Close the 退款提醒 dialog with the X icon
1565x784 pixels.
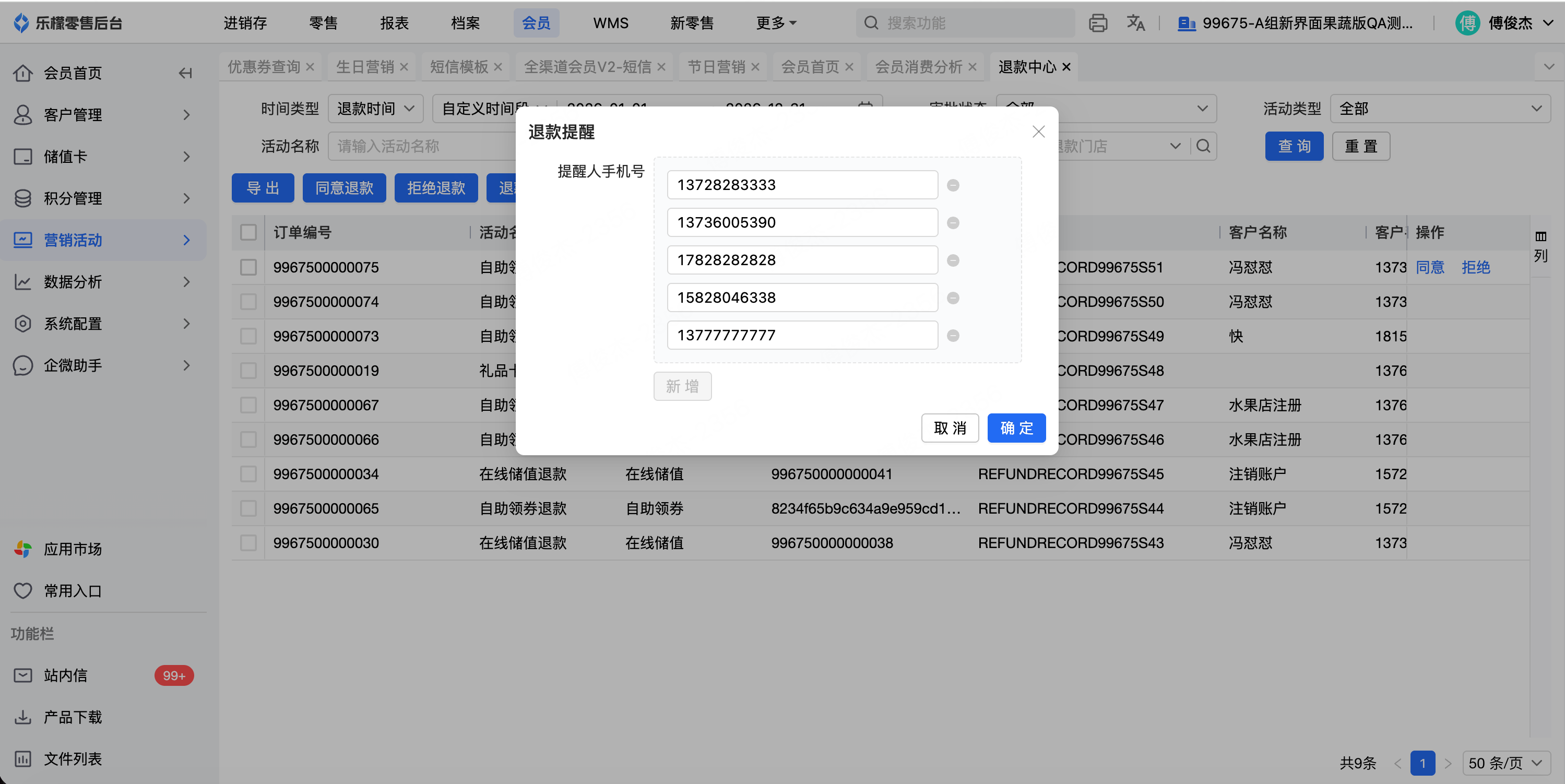click(x=1038, y=132)
